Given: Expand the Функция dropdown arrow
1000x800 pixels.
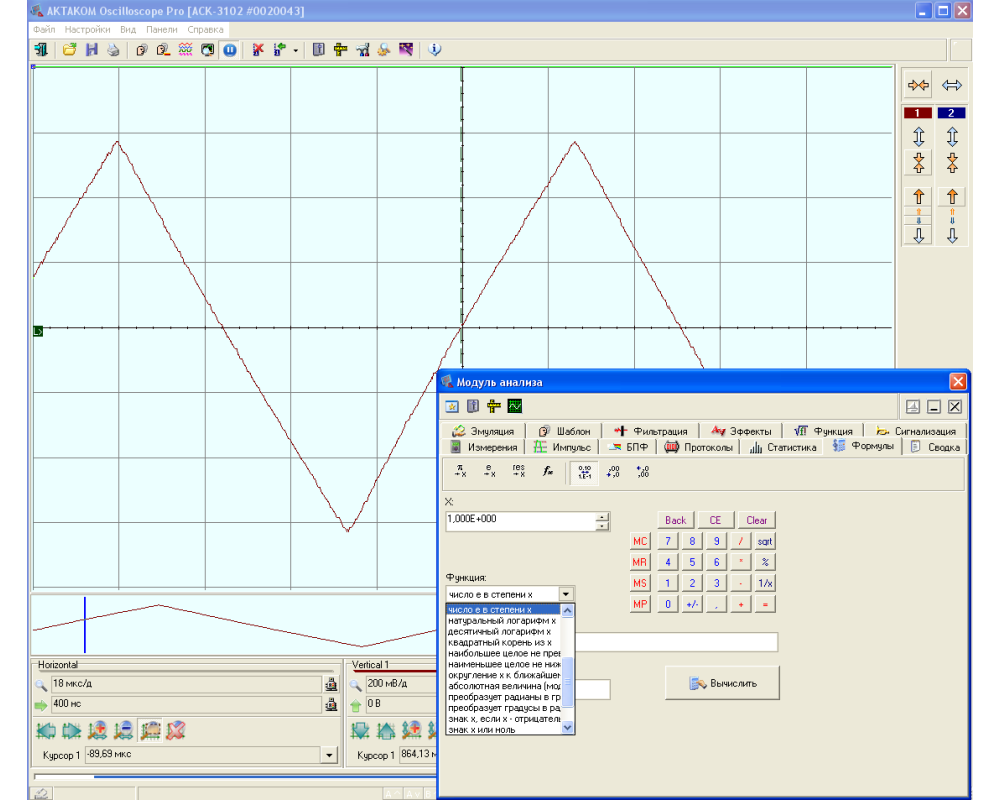Looking at the screenshot, I should click(x=566, y=594).
